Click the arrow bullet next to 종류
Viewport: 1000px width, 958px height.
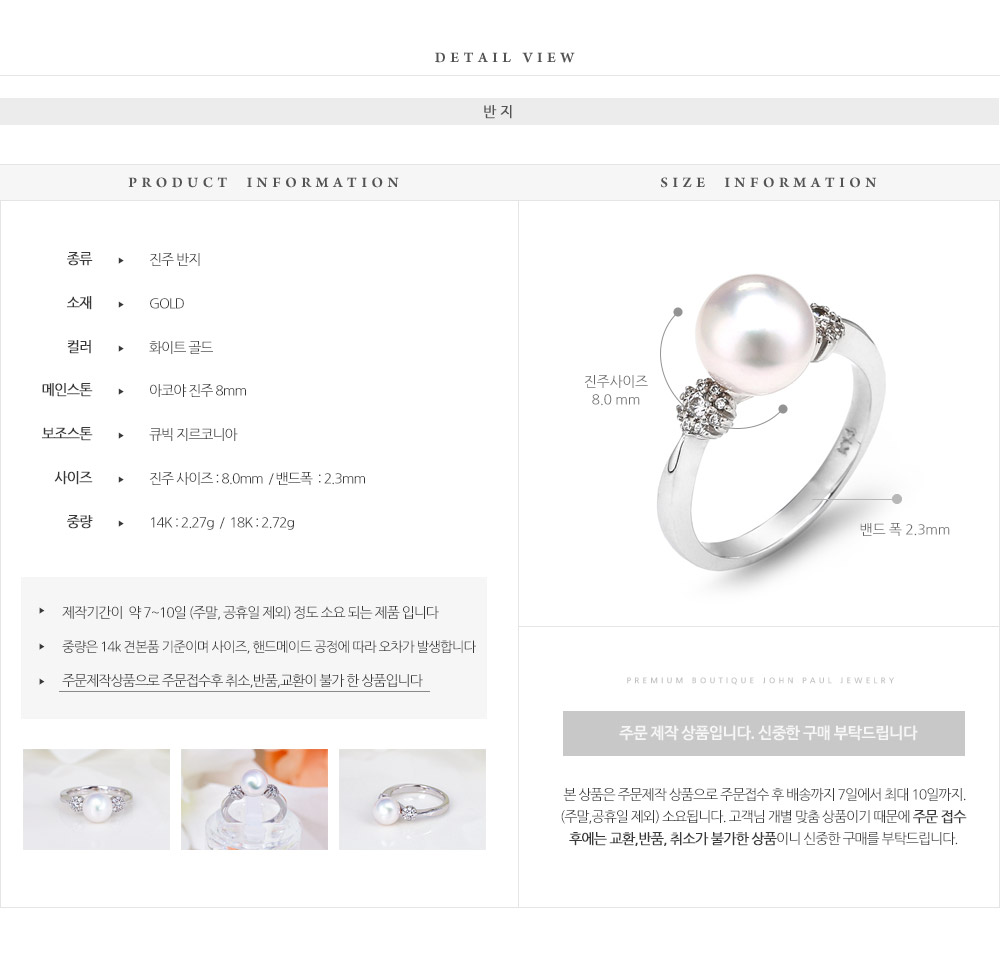tap(121, 260)
